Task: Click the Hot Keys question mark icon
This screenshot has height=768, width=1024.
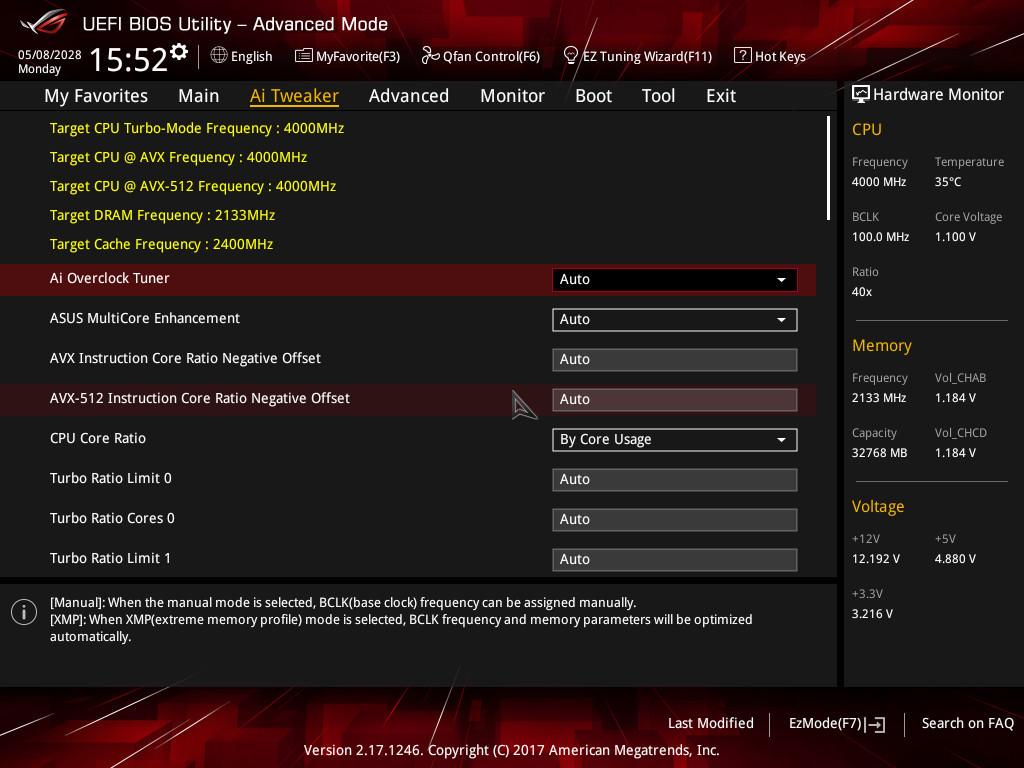Action: (742, 56)
